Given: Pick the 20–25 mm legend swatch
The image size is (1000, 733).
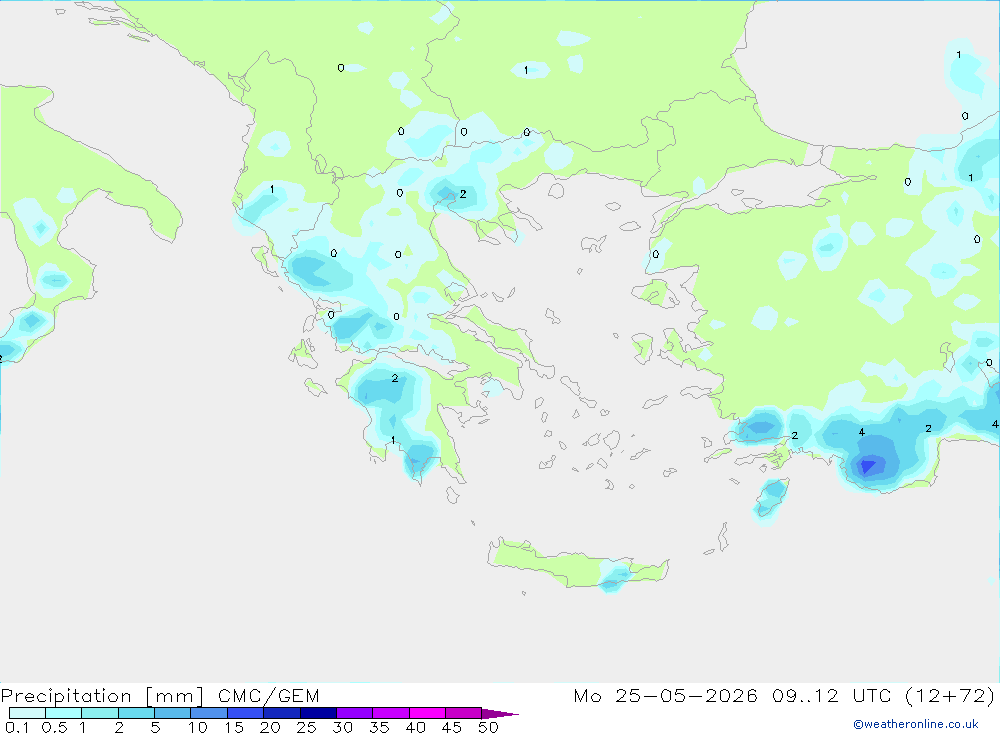Looking at the screenshot, I should (x=281, y=713).
